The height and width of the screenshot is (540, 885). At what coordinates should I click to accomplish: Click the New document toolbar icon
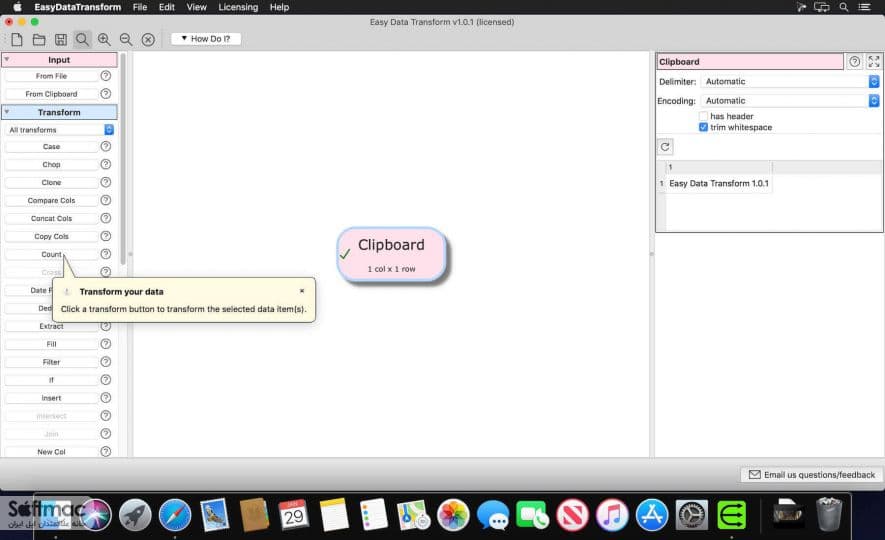coord(17,39)
